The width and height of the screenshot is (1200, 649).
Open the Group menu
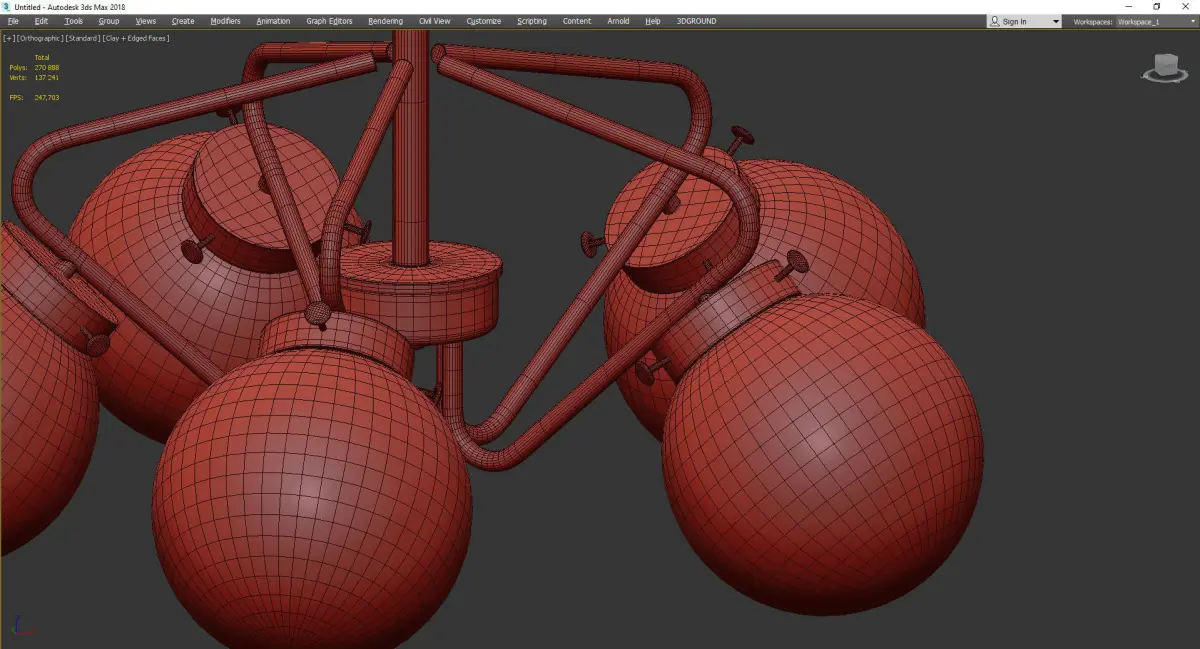click(108, 21)
